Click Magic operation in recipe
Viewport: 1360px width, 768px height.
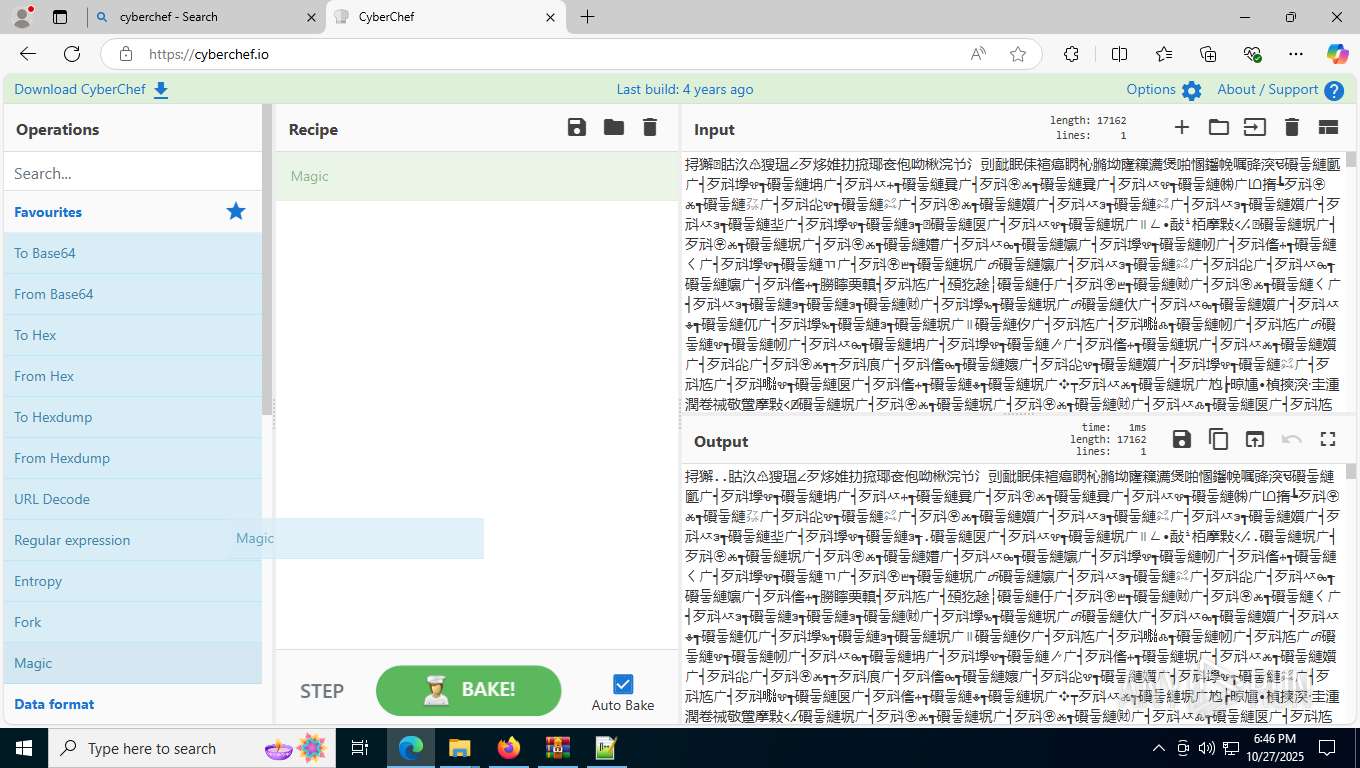point(477,176)
